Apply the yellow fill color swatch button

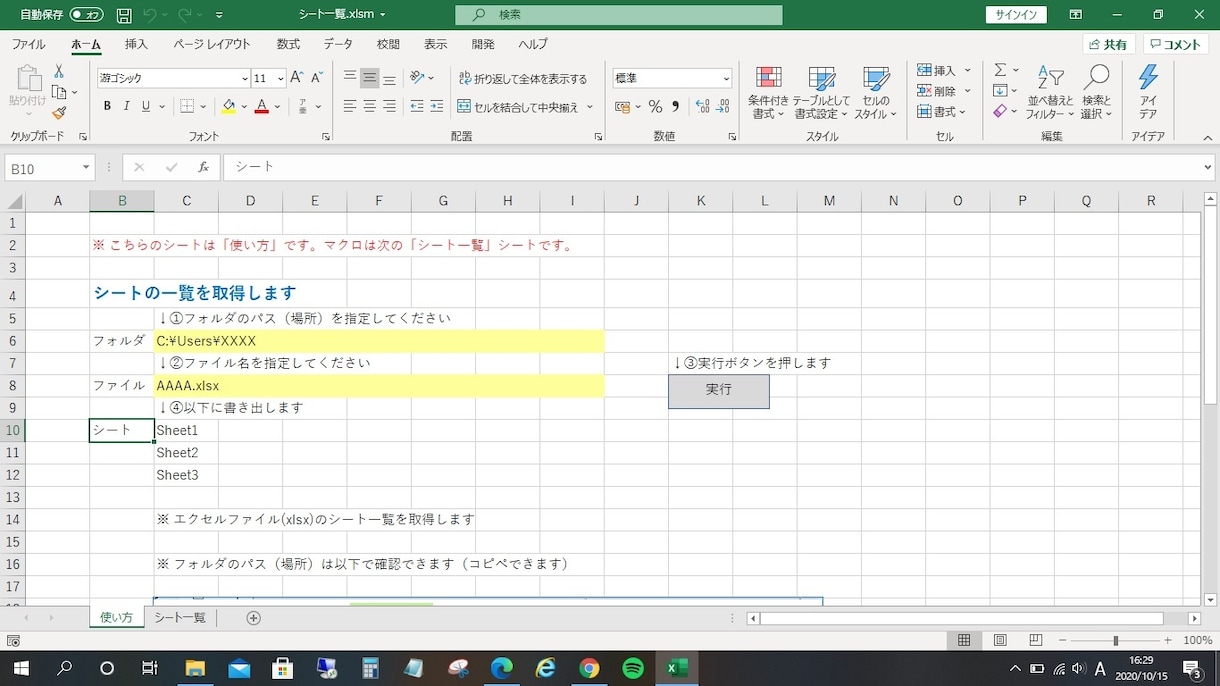pos(229,106)
